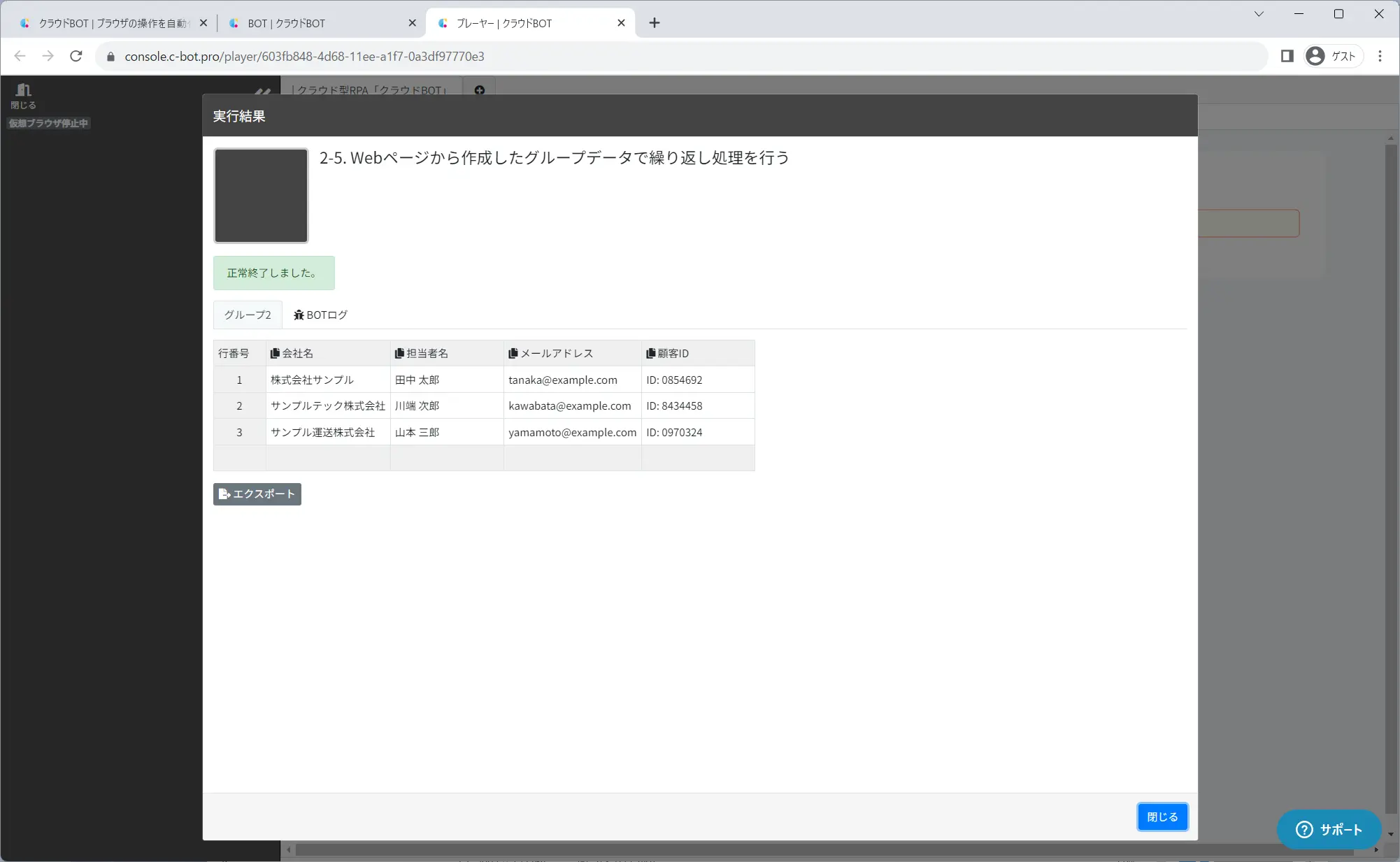Viewport: 1400px width, 862px height.
Task: Copy the 担当者名 column using its icon
Action: (x=399, y=354)
